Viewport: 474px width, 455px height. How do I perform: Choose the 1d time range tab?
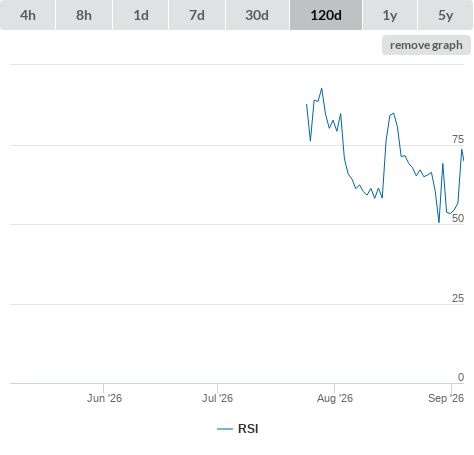pyautogui.click(x=141, y=15)
